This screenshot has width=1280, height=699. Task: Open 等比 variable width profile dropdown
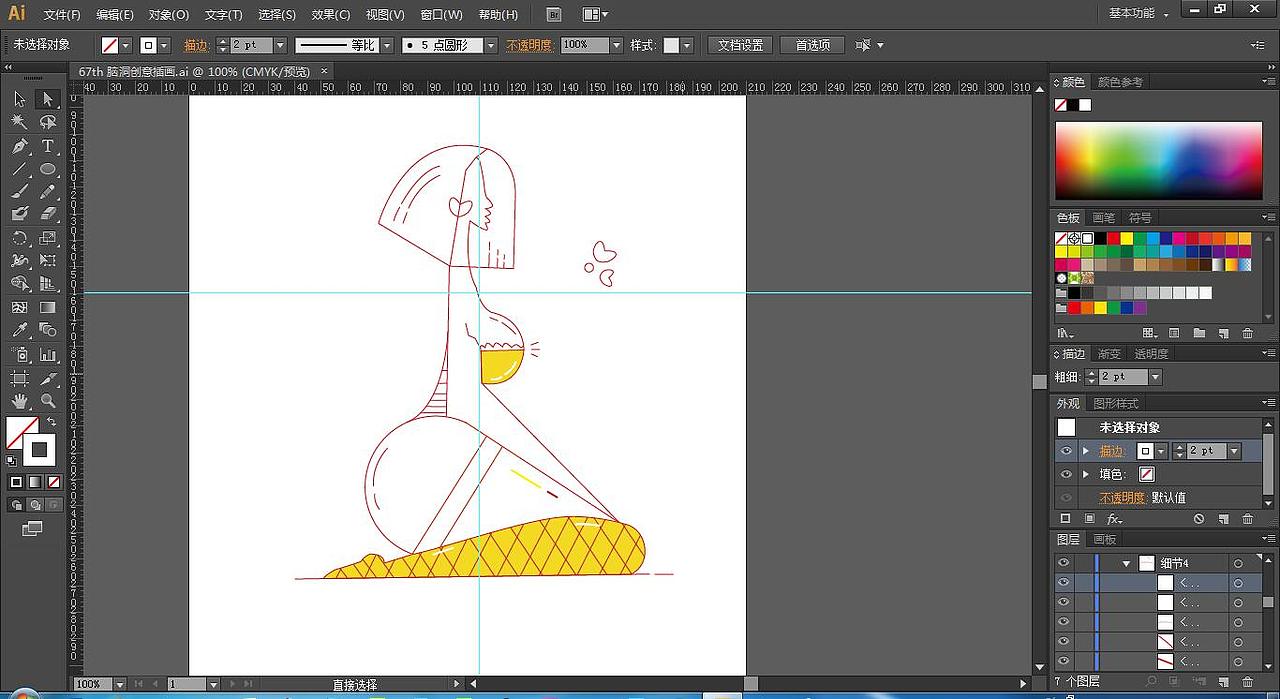387,45
